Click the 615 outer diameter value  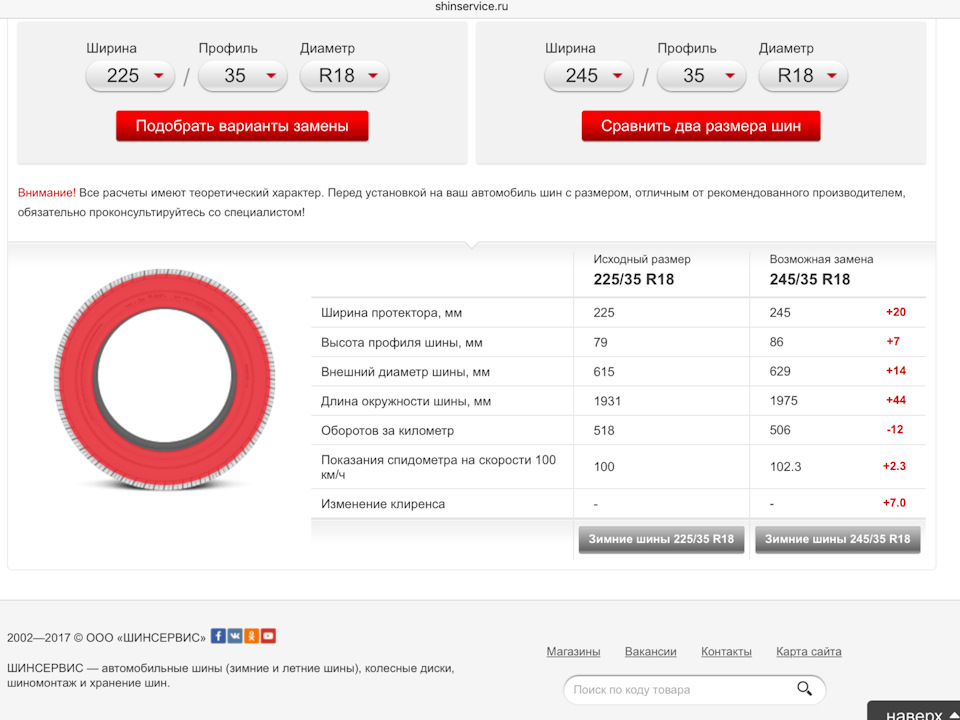604,372
